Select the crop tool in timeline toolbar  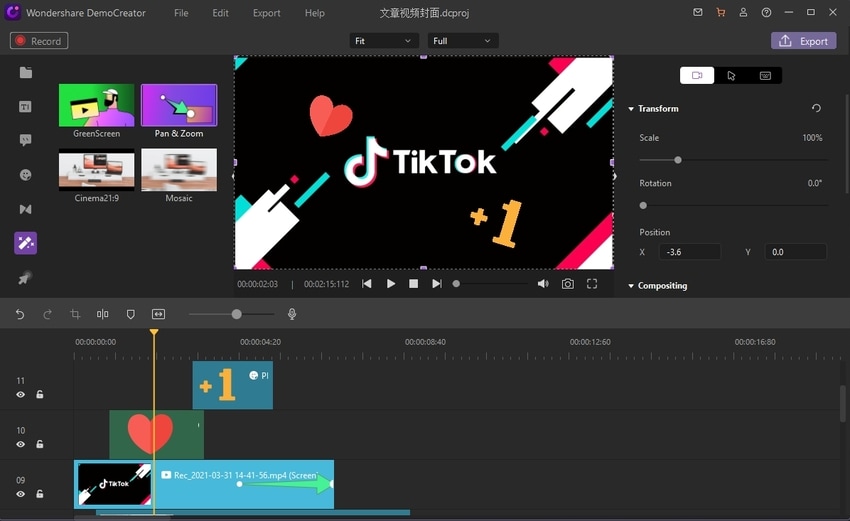pos(75,314)
